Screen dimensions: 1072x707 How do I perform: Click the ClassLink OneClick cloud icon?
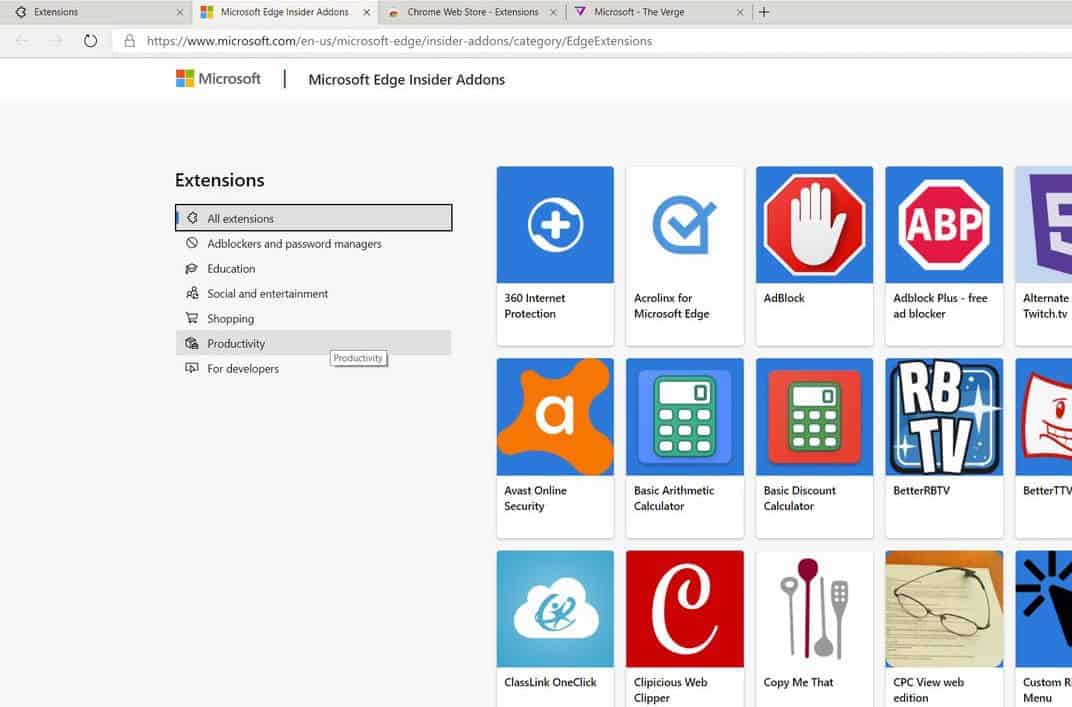[554, 608]
